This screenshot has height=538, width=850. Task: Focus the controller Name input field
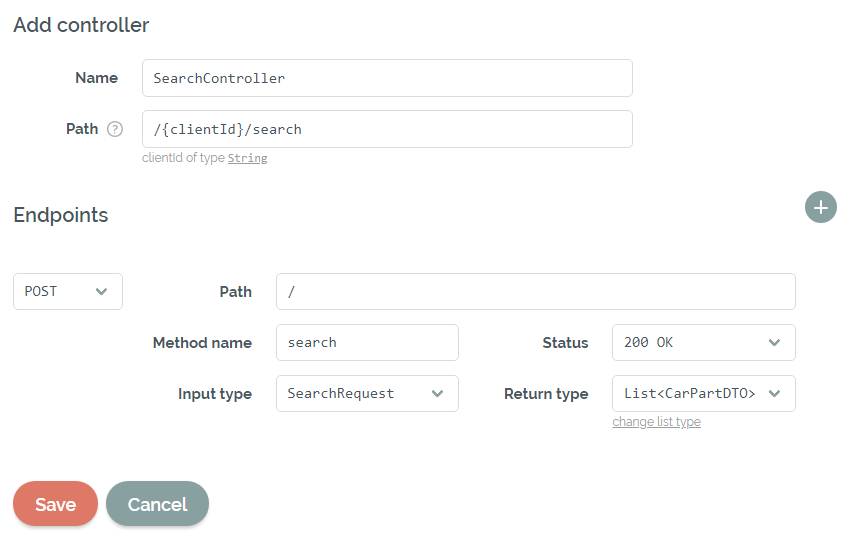pos(387,78)
